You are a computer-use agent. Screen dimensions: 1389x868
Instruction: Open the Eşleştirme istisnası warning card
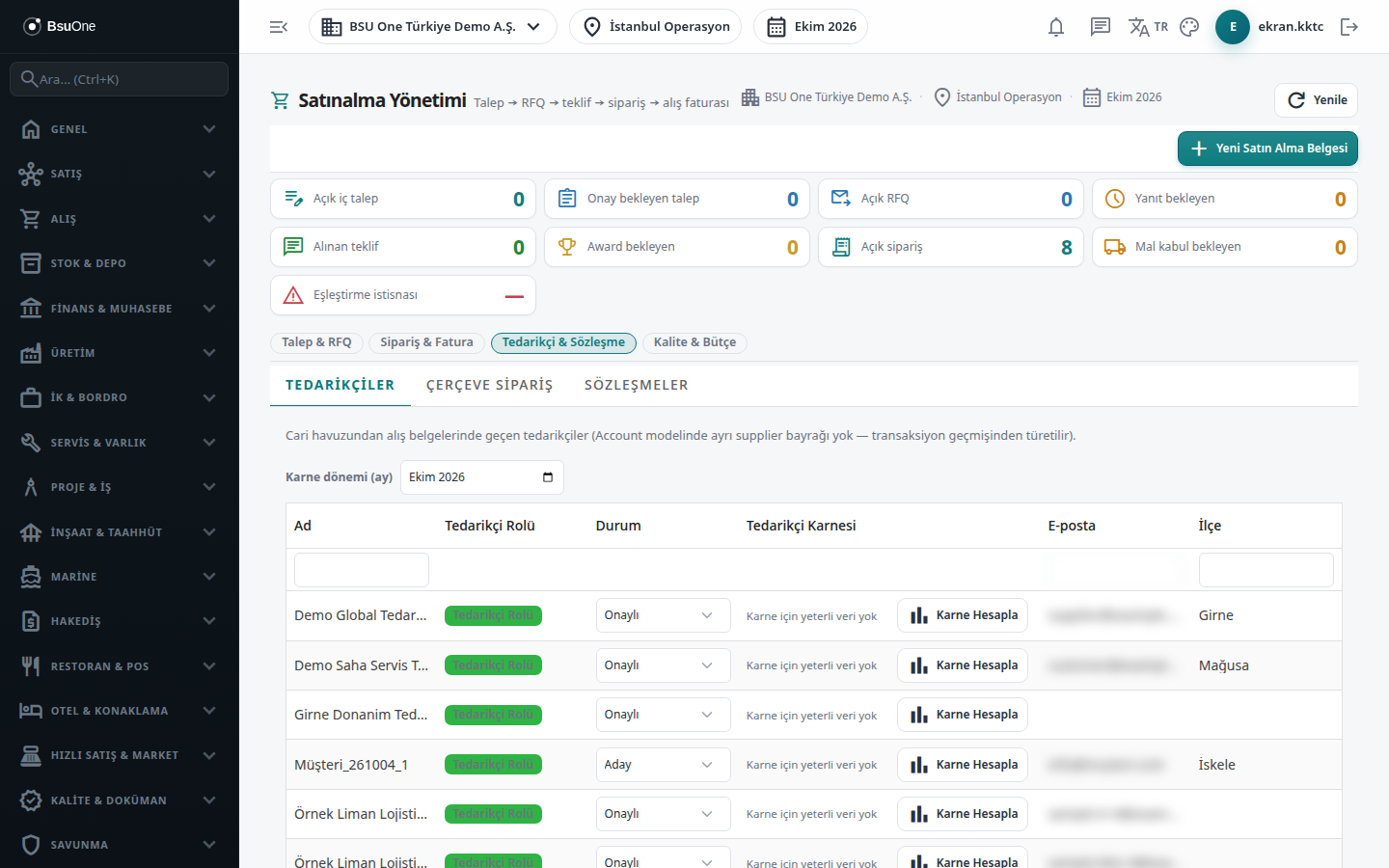403,295
